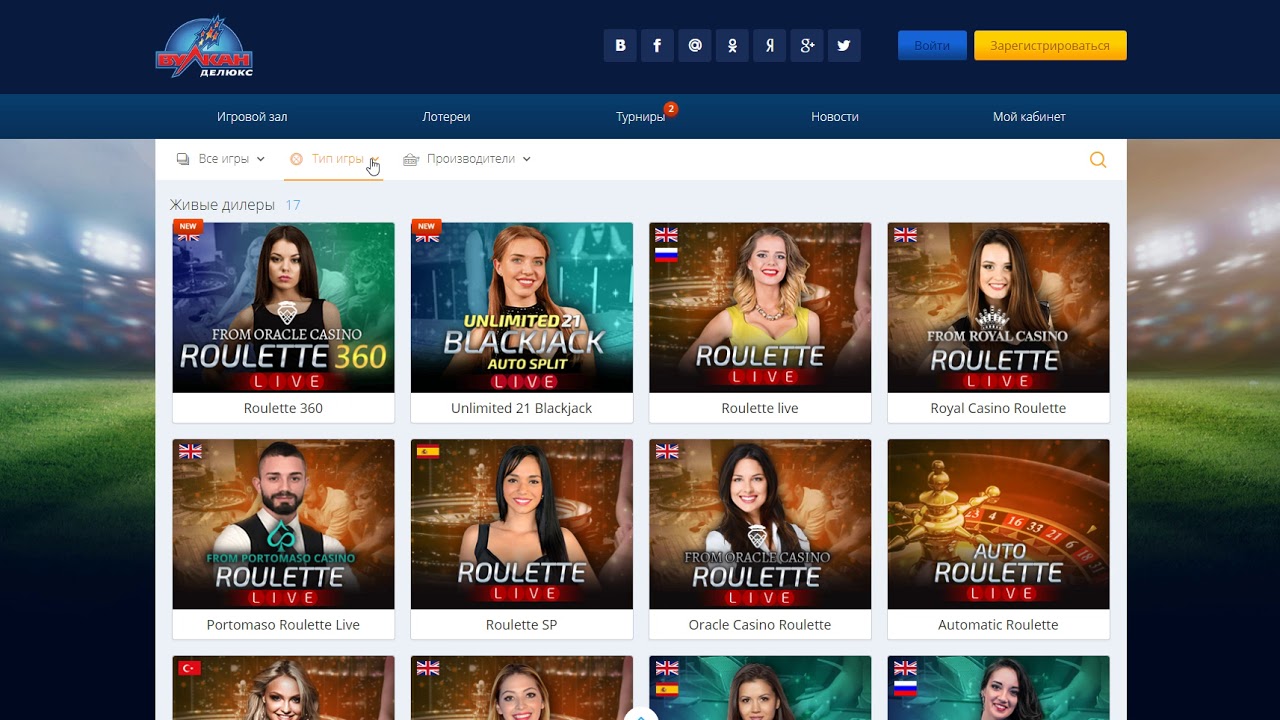Open the Roulette SP game thumbnail
Screen dimensions: 1280x720
pyautogui.click(x=522, y=524)
